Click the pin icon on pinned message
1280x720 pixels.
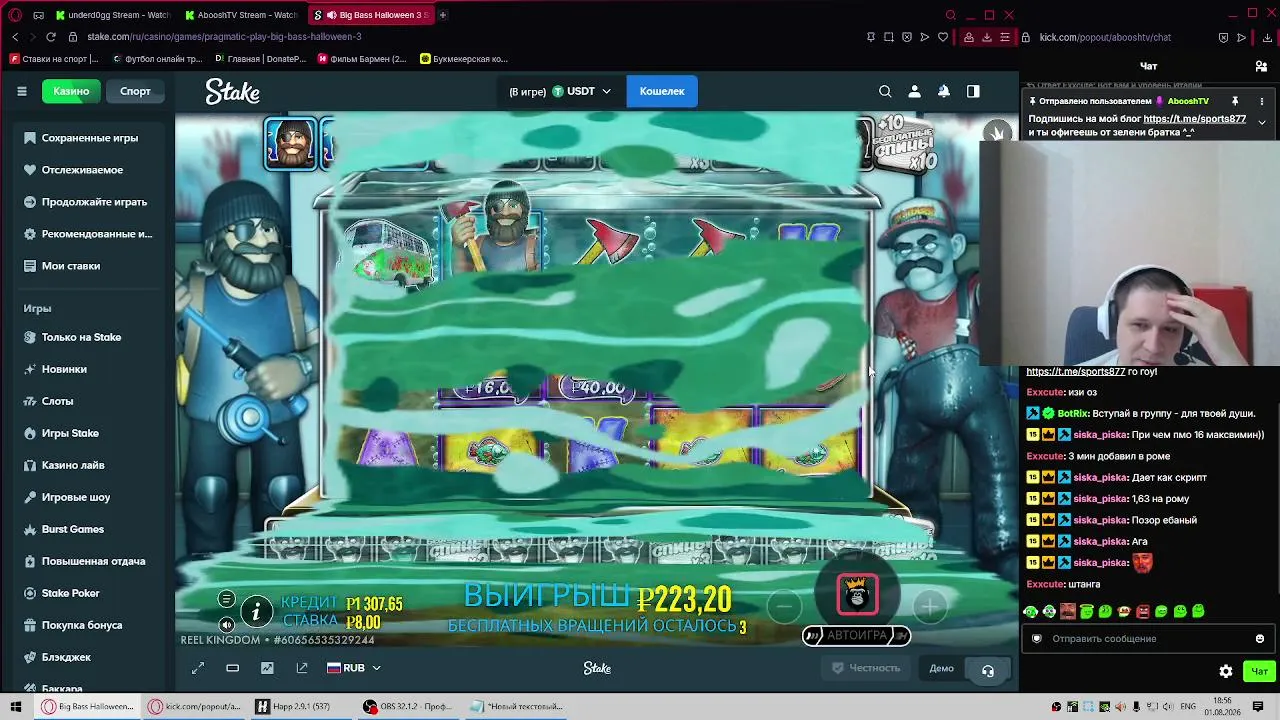(x=1235, y=101)
